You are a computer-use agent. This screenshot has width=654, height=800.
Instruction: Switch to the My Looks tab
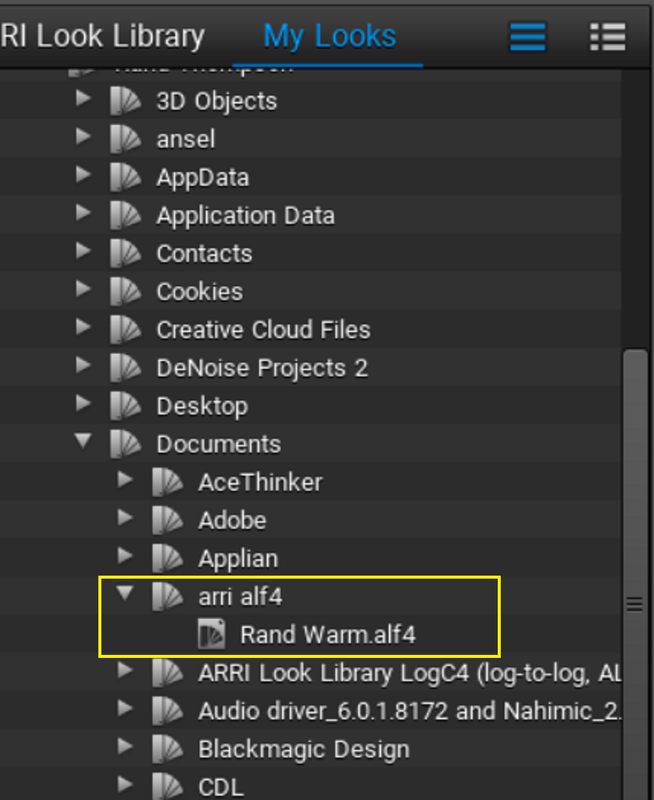(x=330, y=37)
